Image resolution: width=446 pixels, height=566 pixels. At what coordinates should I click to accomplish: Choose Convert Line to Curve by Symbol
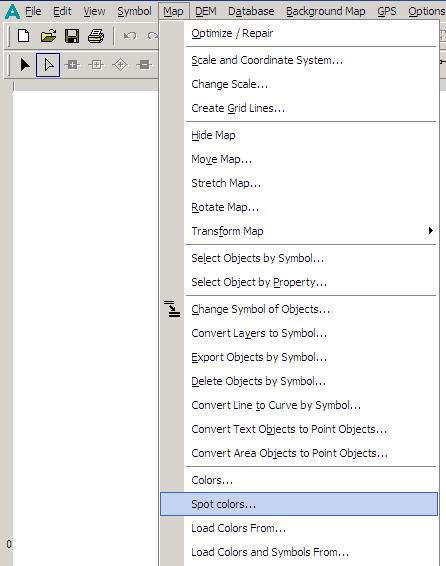pyautogui.click(x=299, y=405)
